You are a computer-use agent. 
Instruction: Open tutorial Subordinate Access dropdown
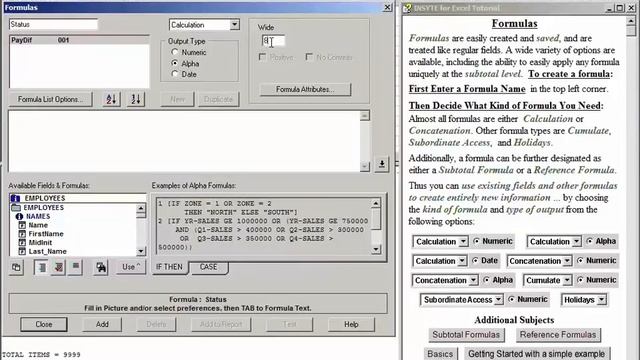click(x=498, y=300)
